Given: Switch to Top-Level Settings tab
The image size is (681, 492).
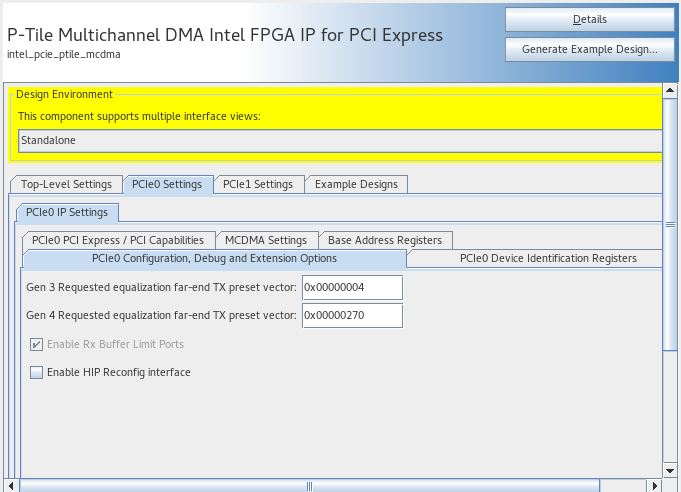Looking at the screenshot, I should click(66, 184).
